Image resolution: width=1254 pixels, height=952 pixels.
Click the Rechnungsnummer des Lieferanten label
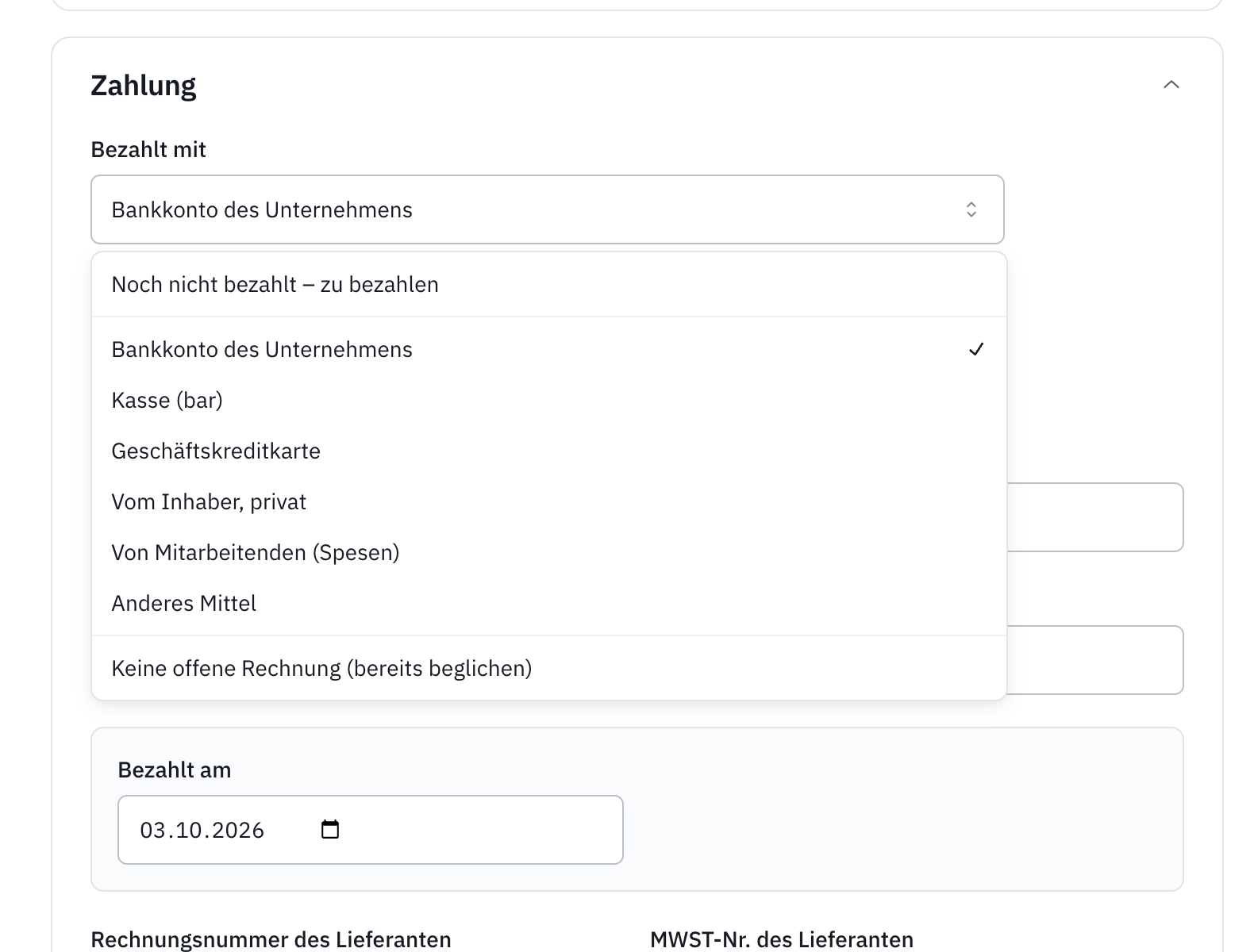[271, 940]
